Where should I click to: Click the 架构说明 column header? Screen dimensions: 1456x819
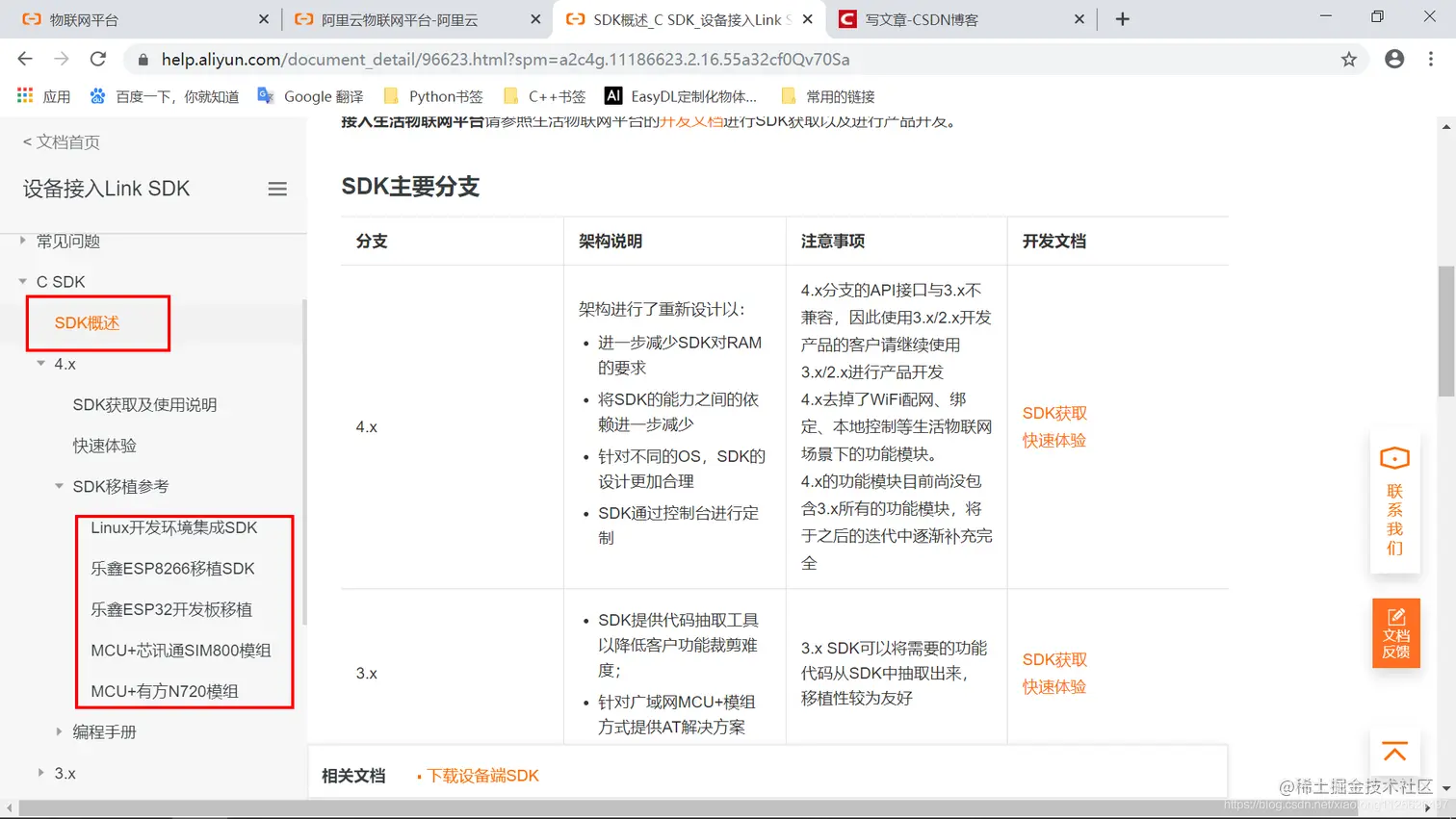click(611, 242)
